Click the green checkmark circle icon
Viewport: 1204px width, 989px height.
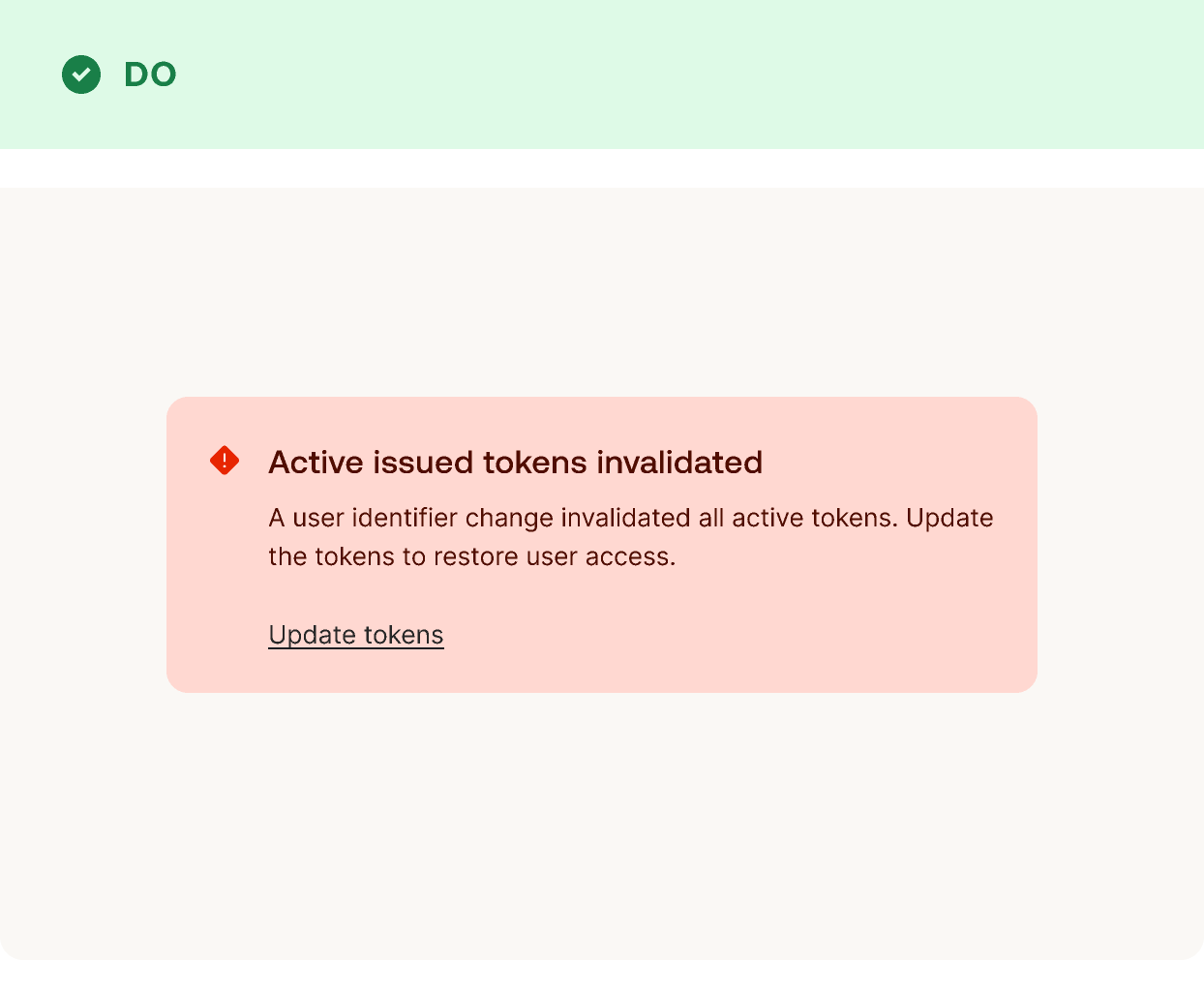tap(81, 75)
